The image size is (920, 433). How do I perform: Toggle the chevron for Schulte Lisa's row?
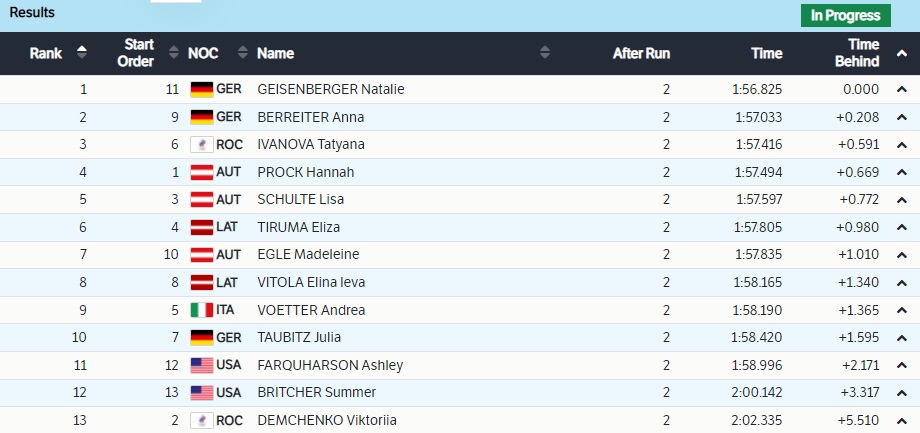pos(901,200)
